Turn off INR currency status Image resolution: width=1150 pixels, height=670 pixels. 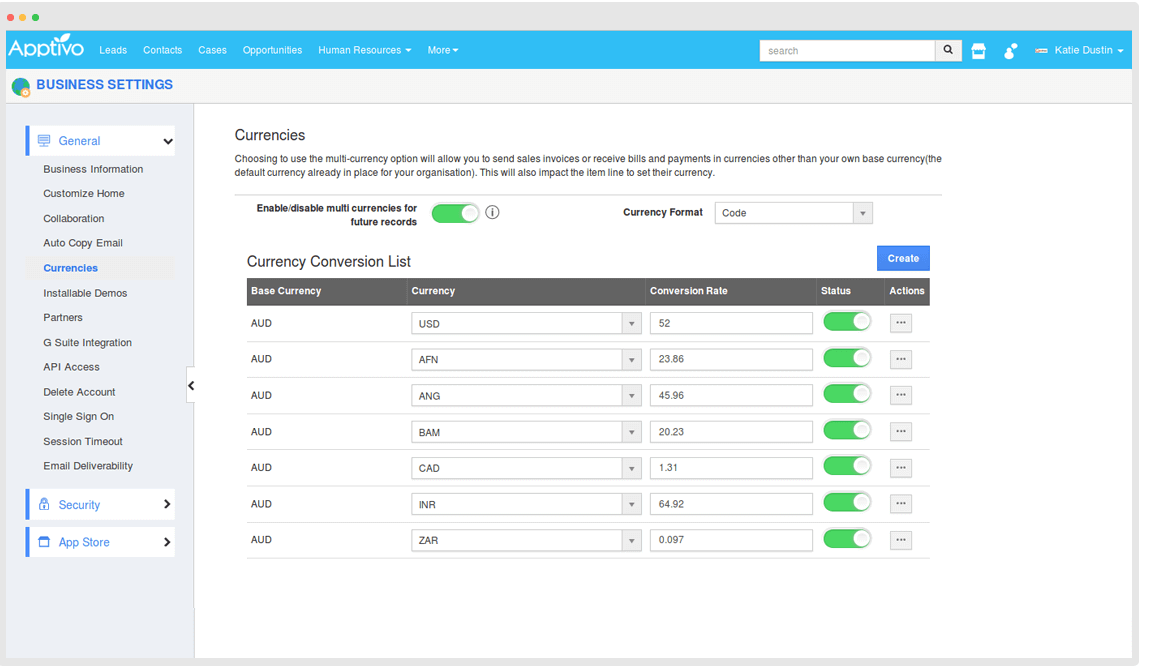846,503
